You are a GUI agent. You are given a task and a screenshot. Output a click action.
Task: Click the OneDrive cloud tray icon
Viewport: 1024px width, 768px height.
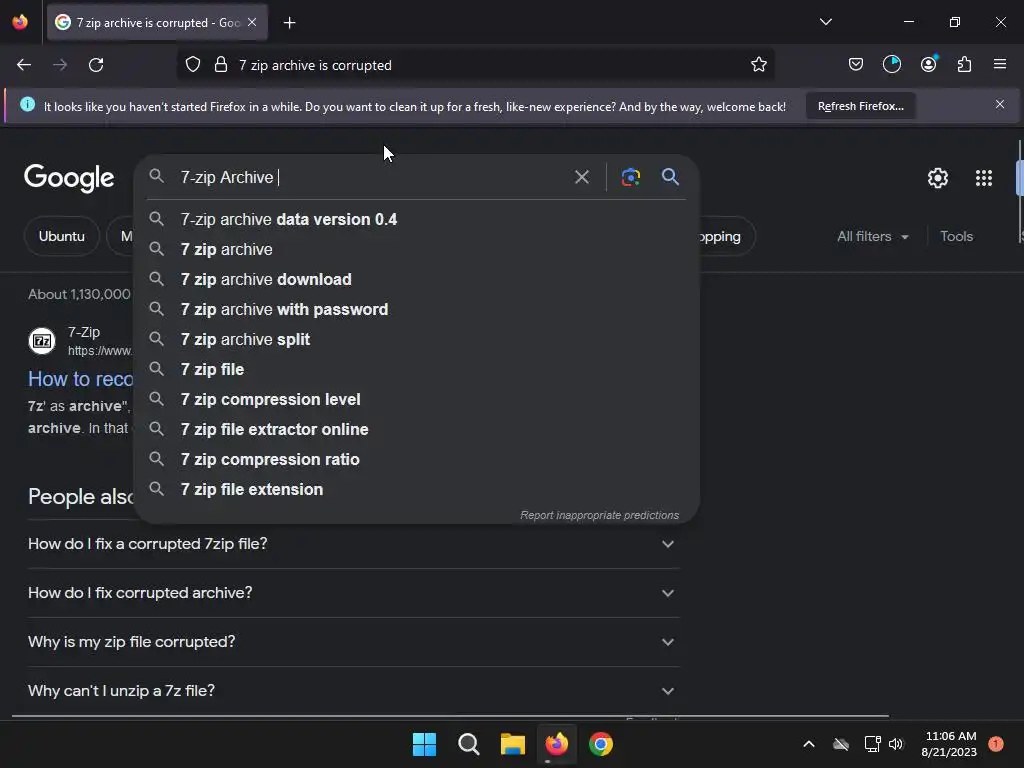pos(841,744)
